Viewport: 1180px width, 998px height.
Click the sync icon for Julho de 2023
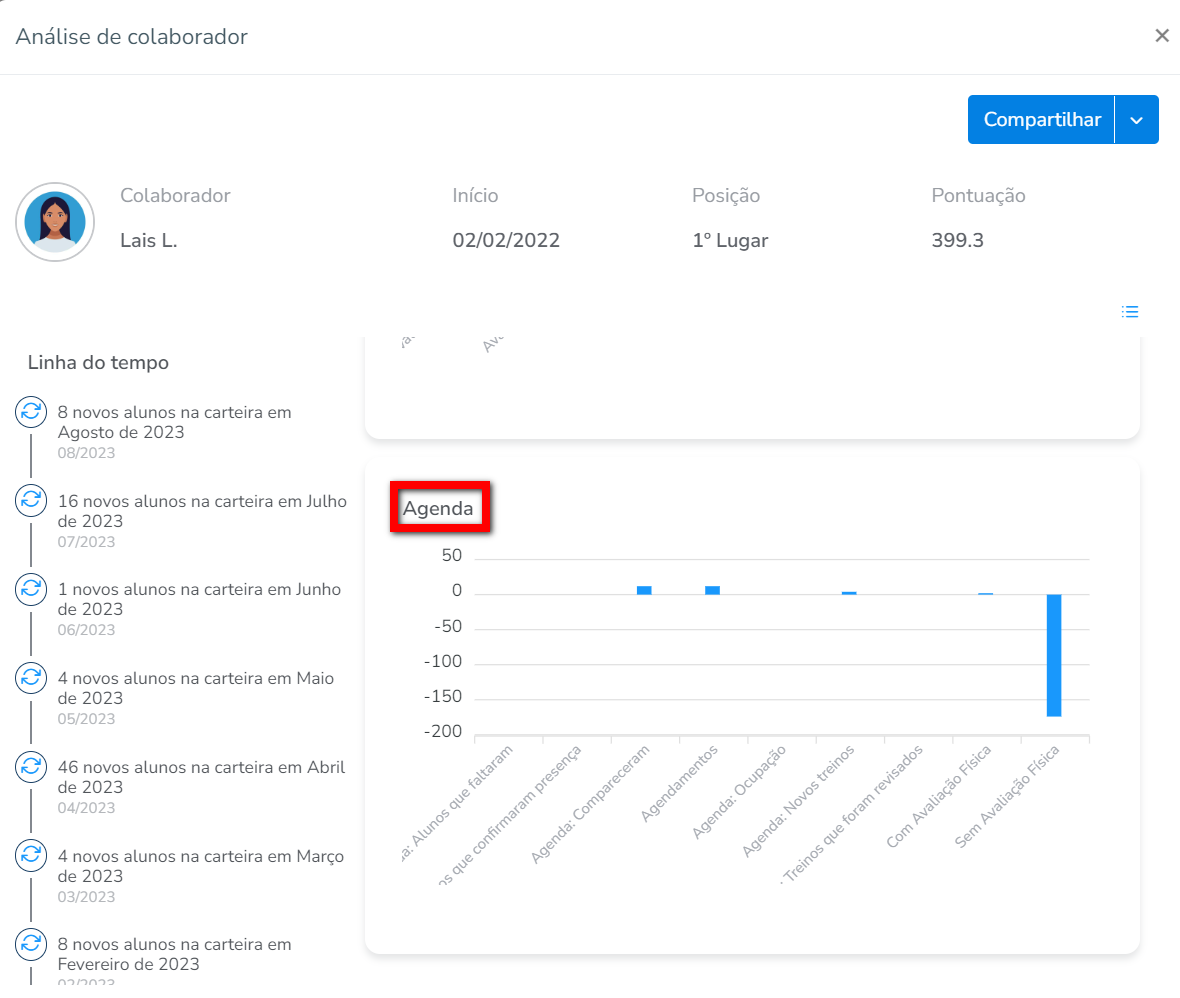31,501
